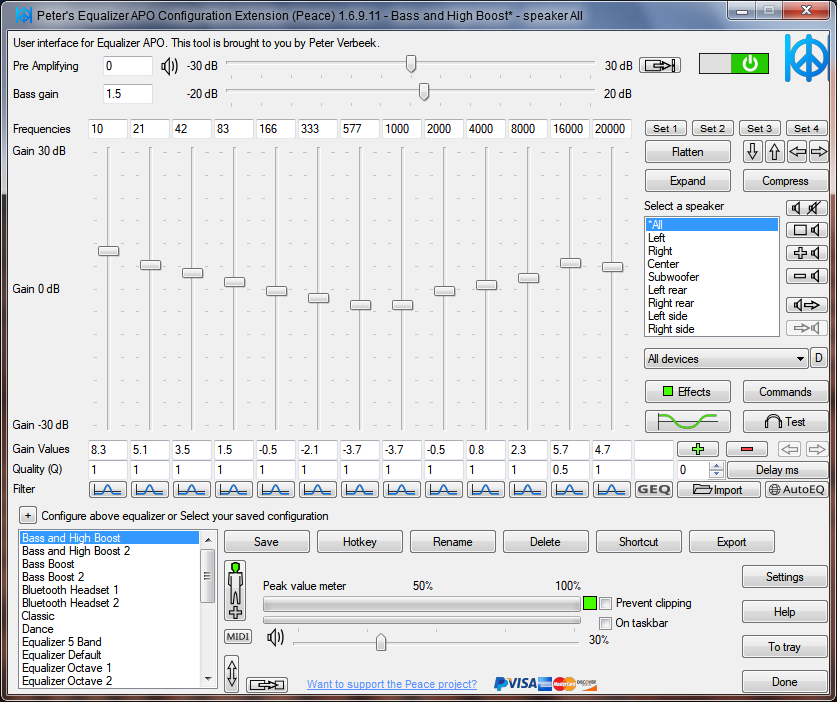Click the Delay ms button

pyautogui.click(x=777, y=470)
